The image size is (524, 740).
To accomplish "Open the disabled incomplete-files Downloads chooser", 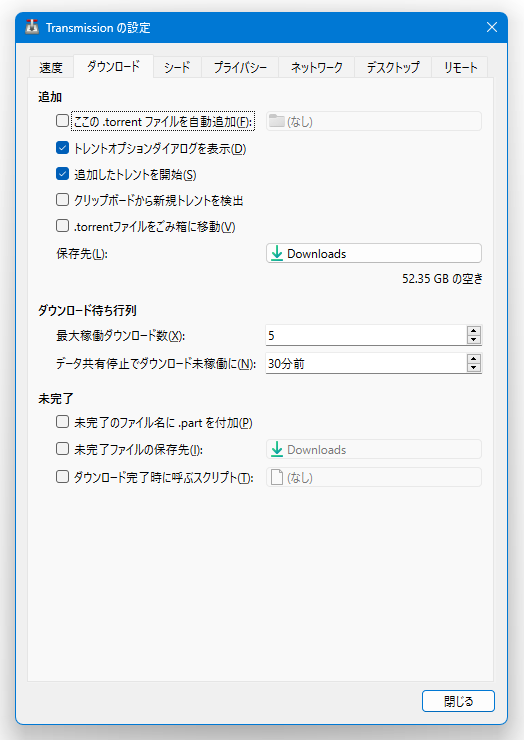I will coord(374,449).
